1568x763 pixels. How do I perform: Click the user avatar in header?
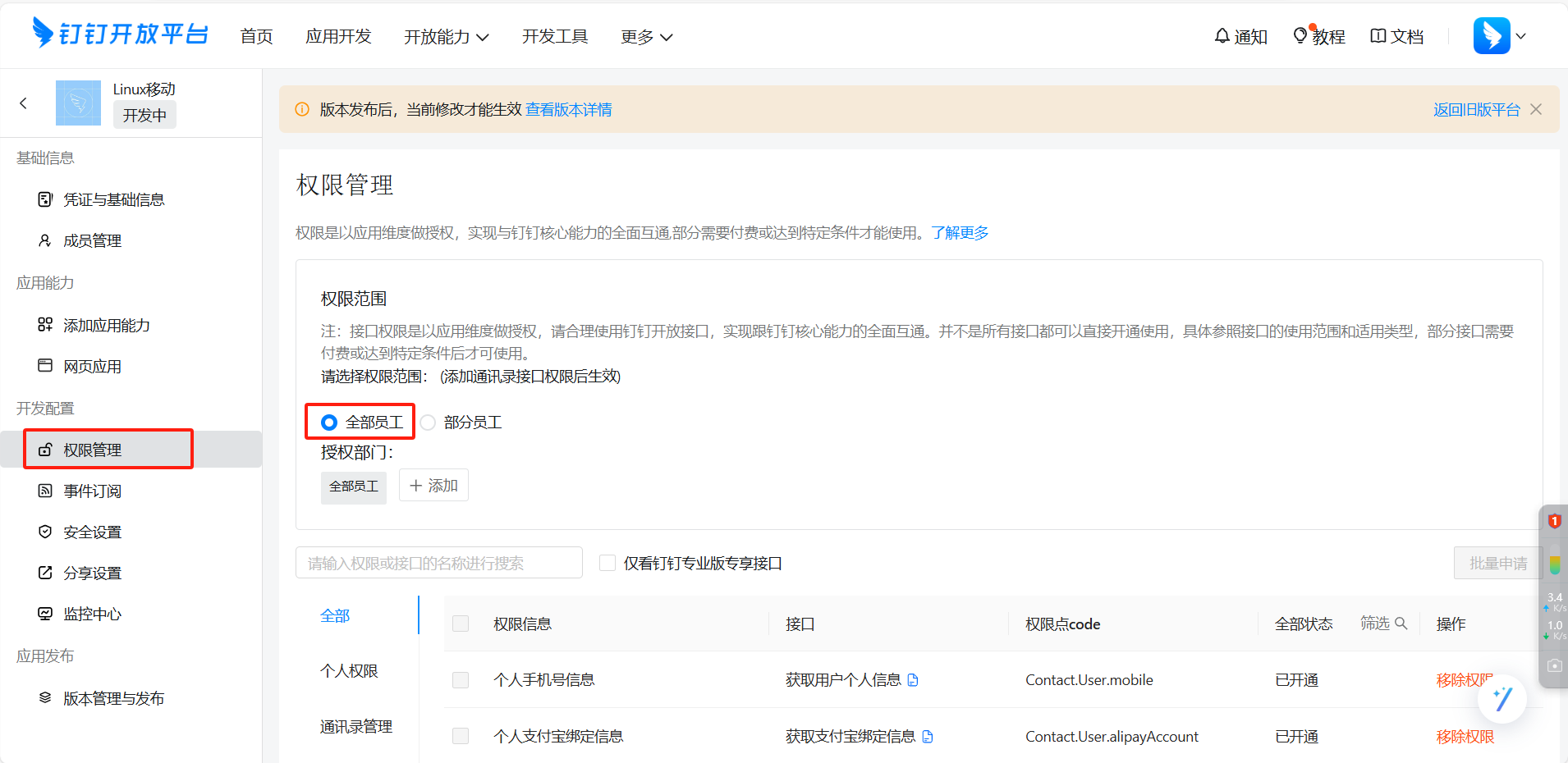[x=1492, y=35]
